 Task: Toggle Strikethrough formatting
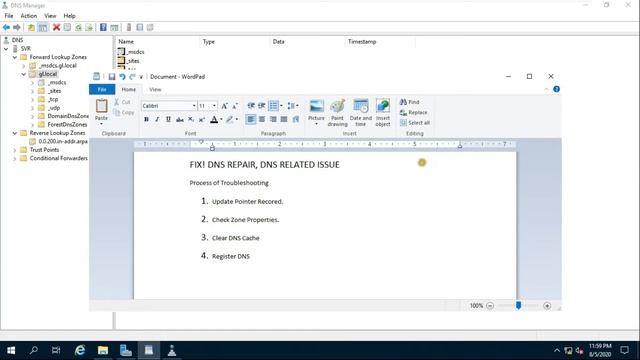click(180, 120)
